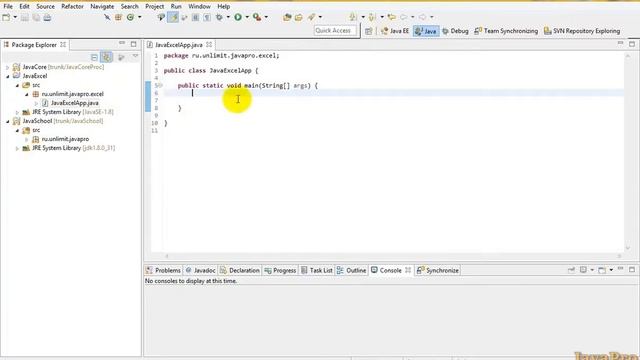
Task: Expand the JavaCore project node
Action: coord(7,67)
